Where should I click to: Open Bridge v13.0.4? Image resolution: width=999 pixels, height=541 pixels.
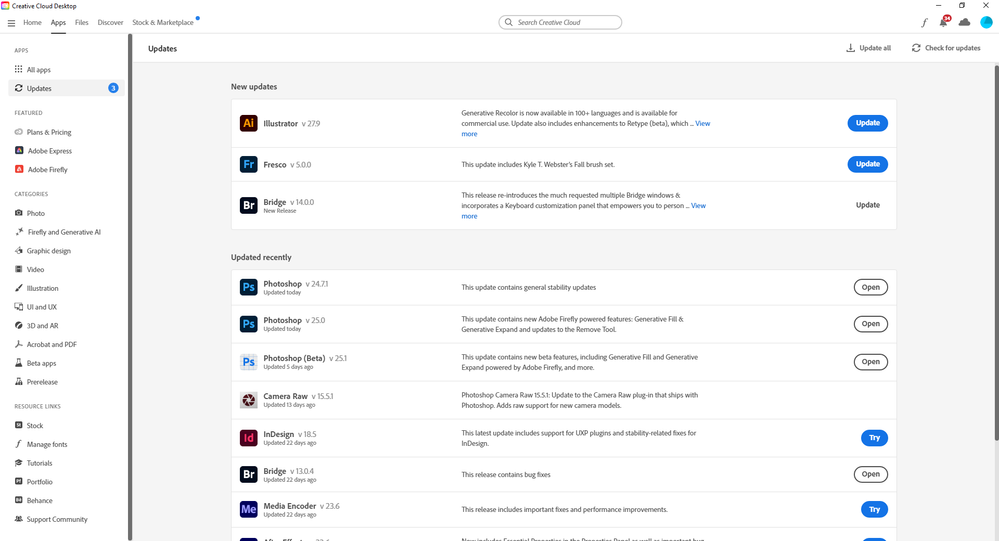click(870, 474)
